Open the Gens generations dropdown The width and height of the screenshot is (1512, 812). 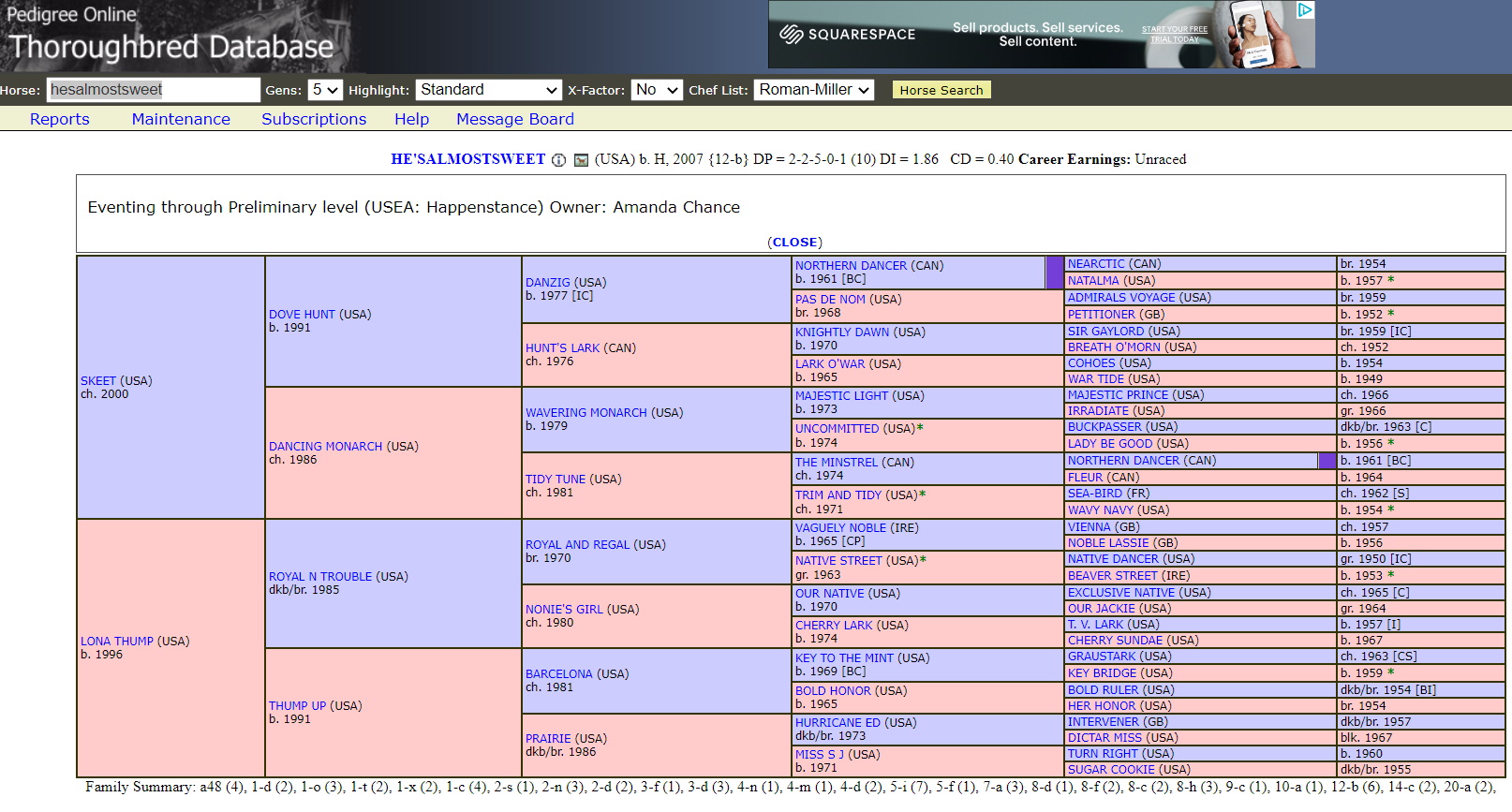324,90
